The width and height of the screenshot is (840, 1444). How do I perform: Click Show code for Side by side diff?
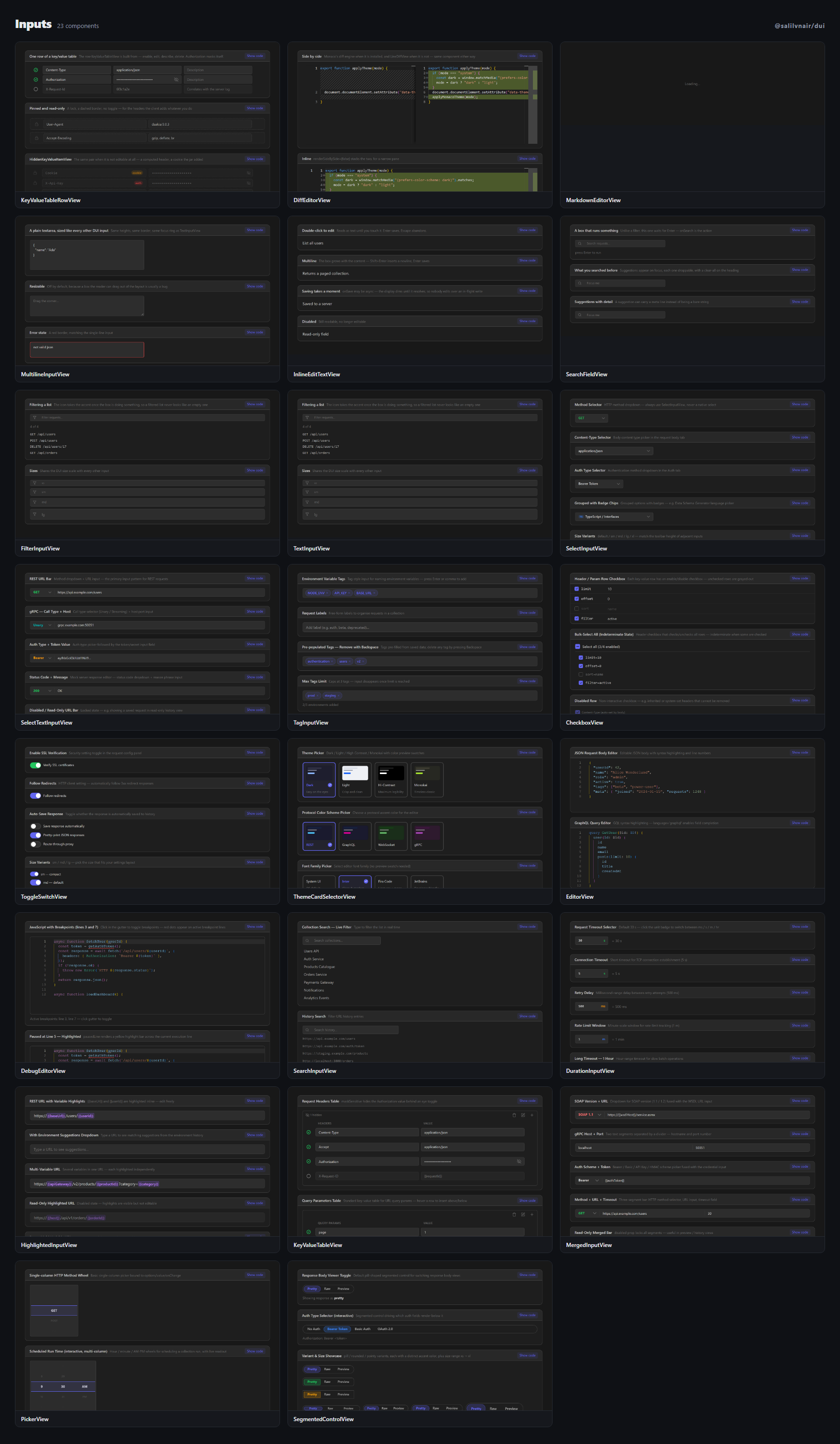[527, 56]
